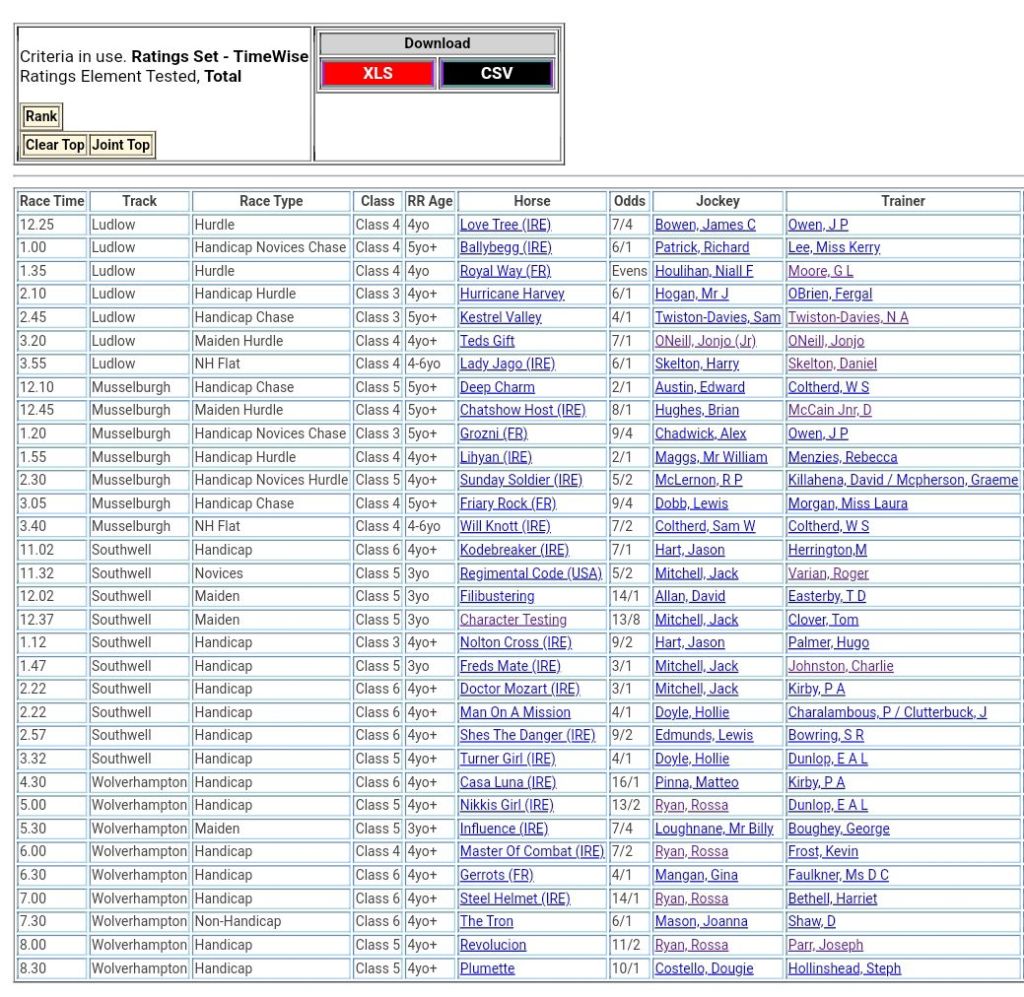Open horse link Hurricane Harvey
The height and width of the screenshot is (997, 1024).
pos(512,294)
